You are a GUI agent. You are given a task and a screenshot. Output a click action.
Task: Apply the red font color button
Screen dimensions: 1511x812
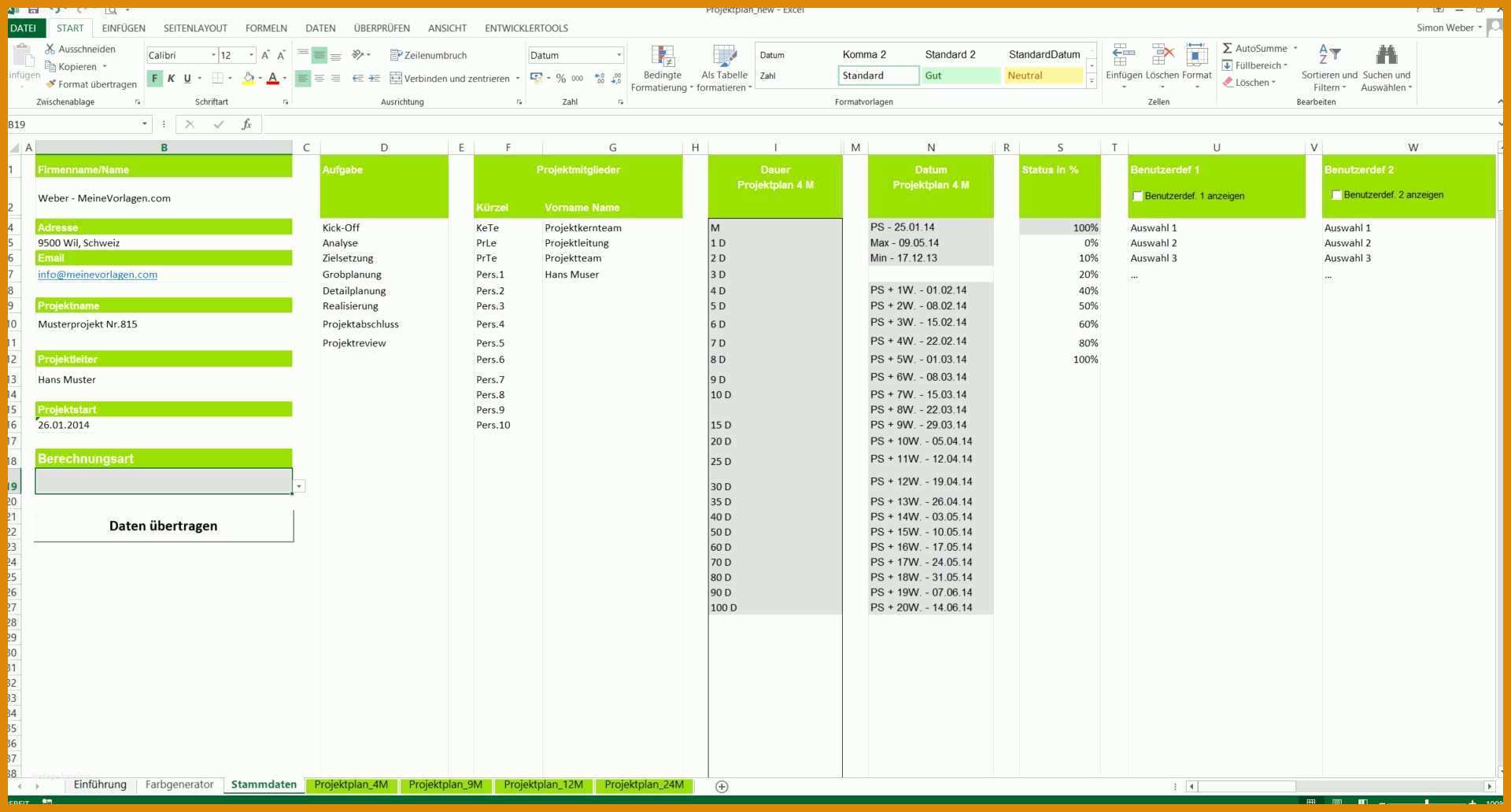click(x=273, y=79)
